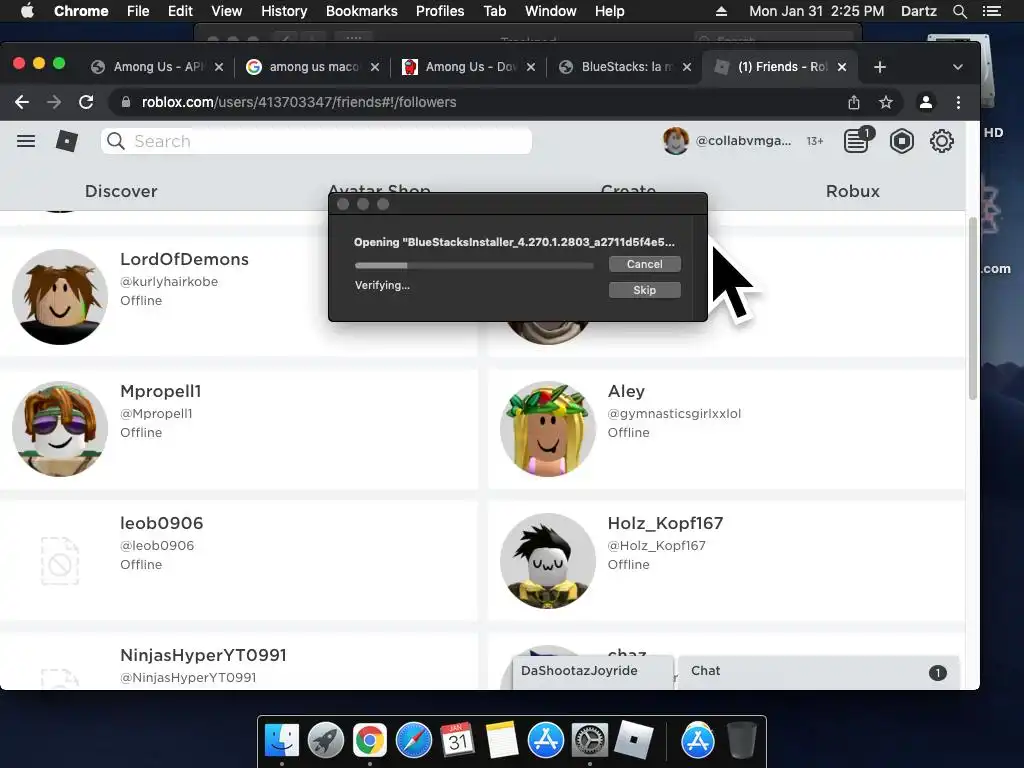Bookmark this page with the star icon
This screenshot has width=1024, height=768.
click(886, 102)
